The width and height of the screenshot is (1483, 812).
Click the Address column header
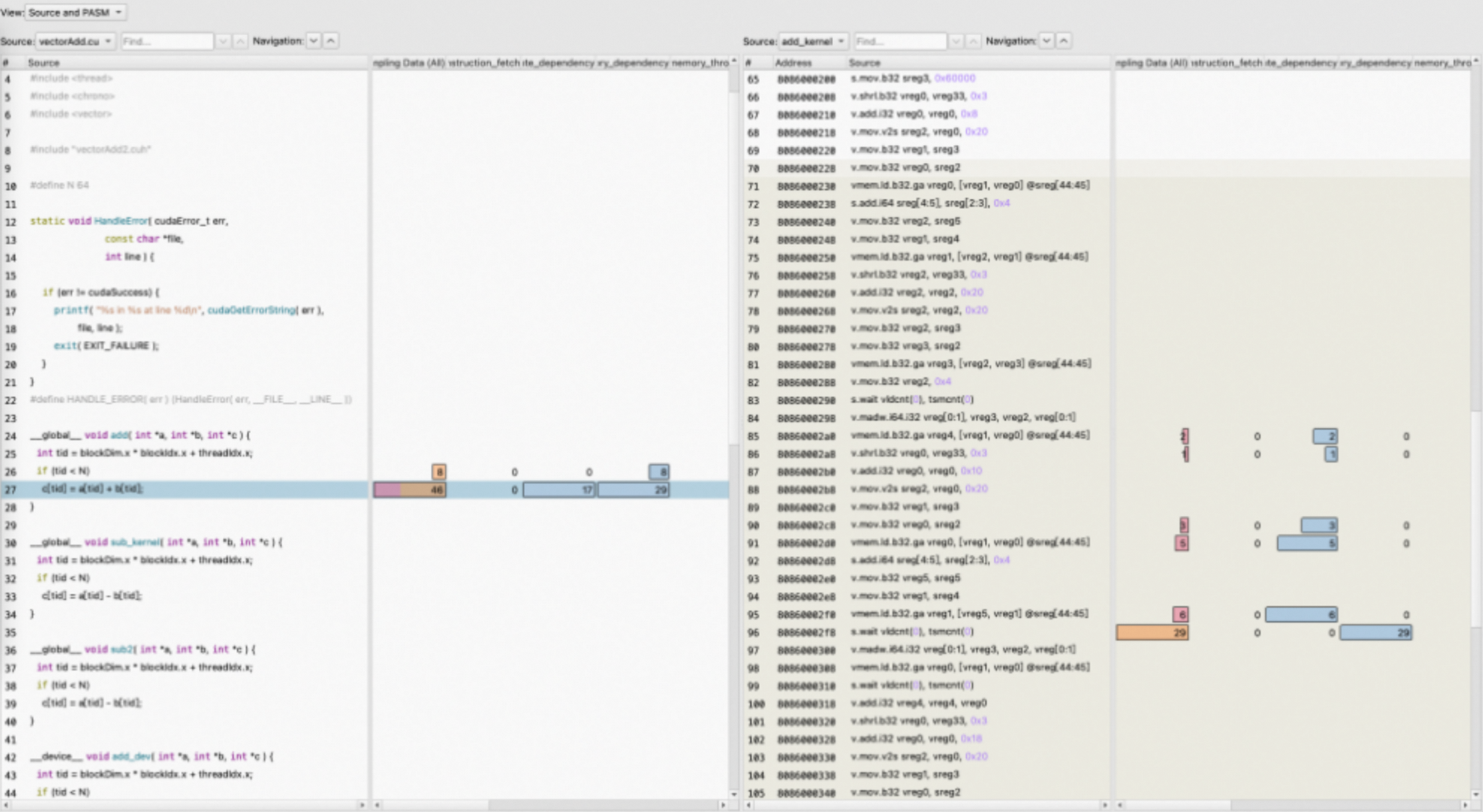[793, 63]
